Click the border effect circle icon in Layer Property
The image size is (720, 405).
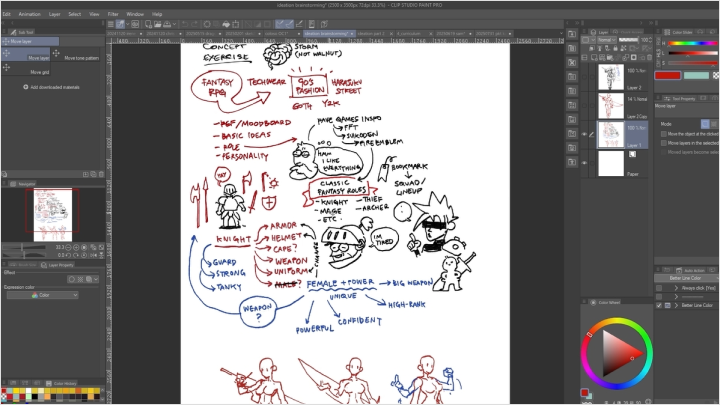pyautogui.click(x=72, y=279)
